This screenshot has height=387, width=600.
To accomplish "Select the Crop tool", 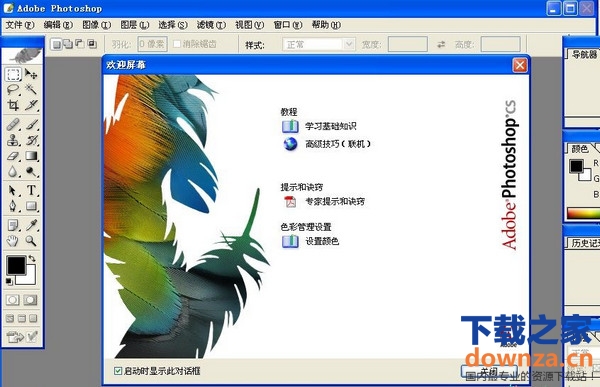I will [x=13, y=105].
